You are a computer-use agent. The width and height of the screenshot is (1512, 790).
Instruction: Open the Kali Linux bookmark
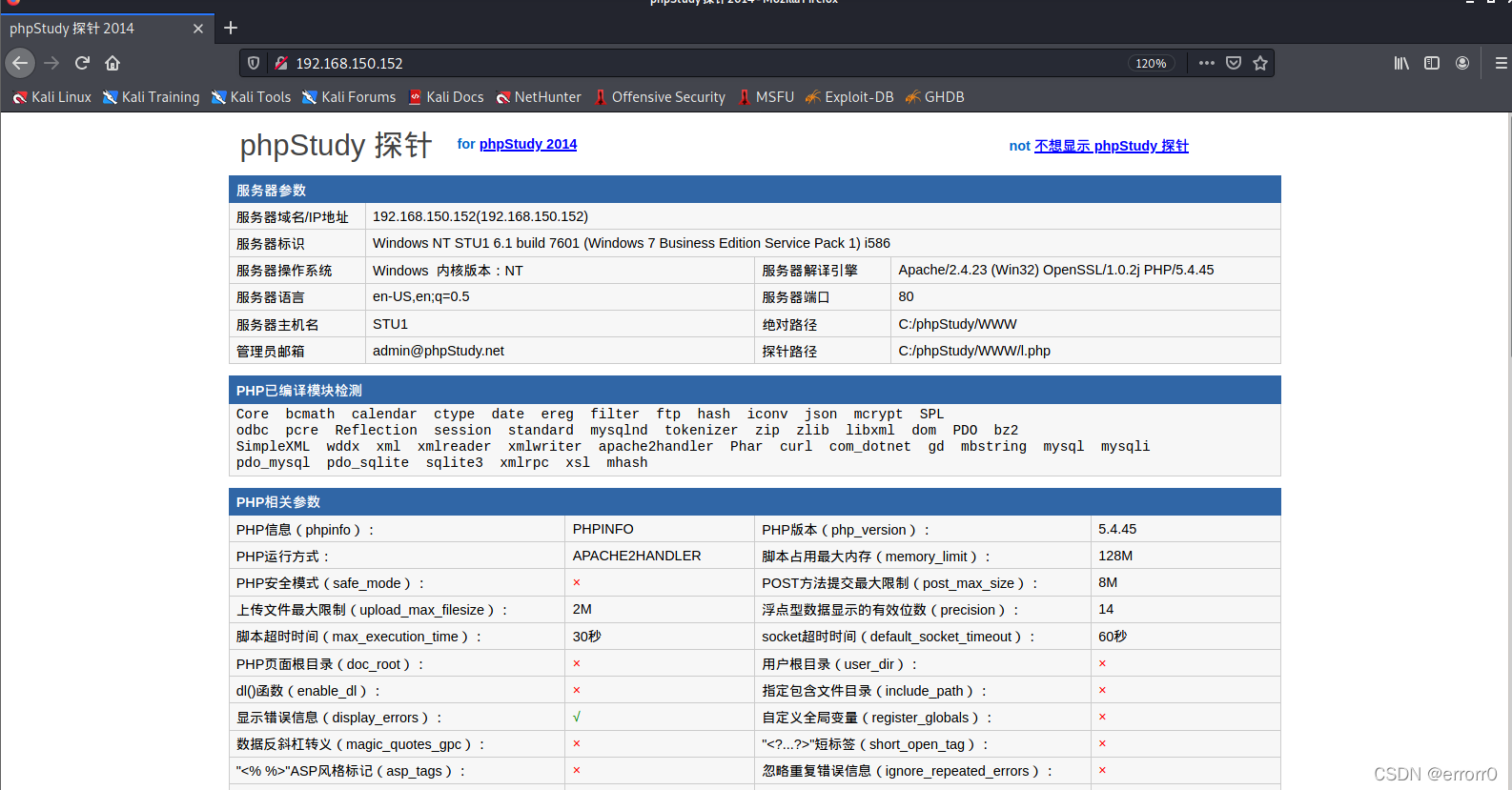[x=52, y=97]
